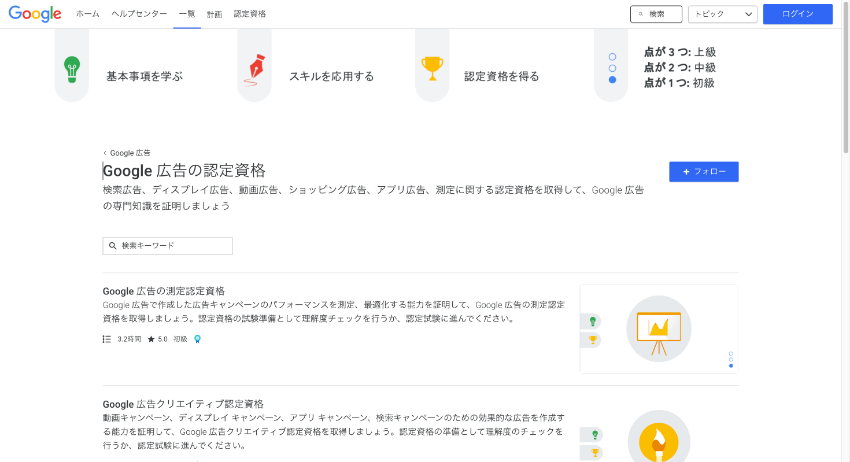This screenshot has width=850, height=462.
Task: Select the 一覧 tab
Action: tap(187, 14)
